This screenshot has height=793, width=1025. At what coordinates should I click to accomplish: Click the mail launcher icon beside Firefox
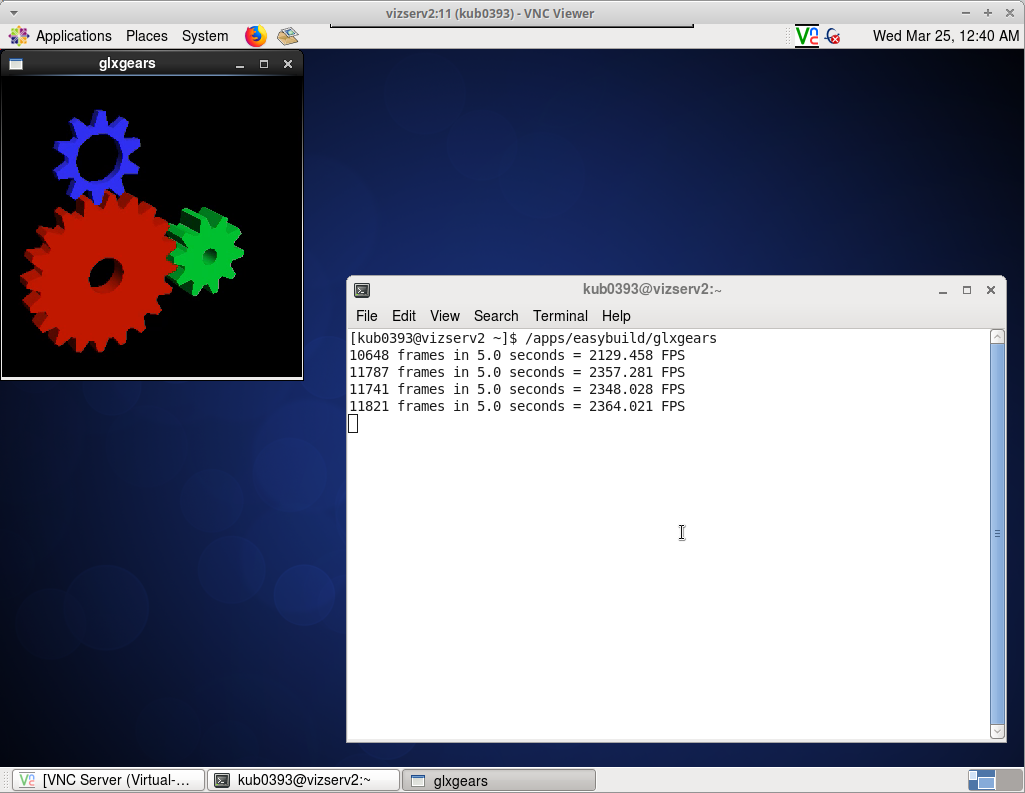(x=288, y=36)
